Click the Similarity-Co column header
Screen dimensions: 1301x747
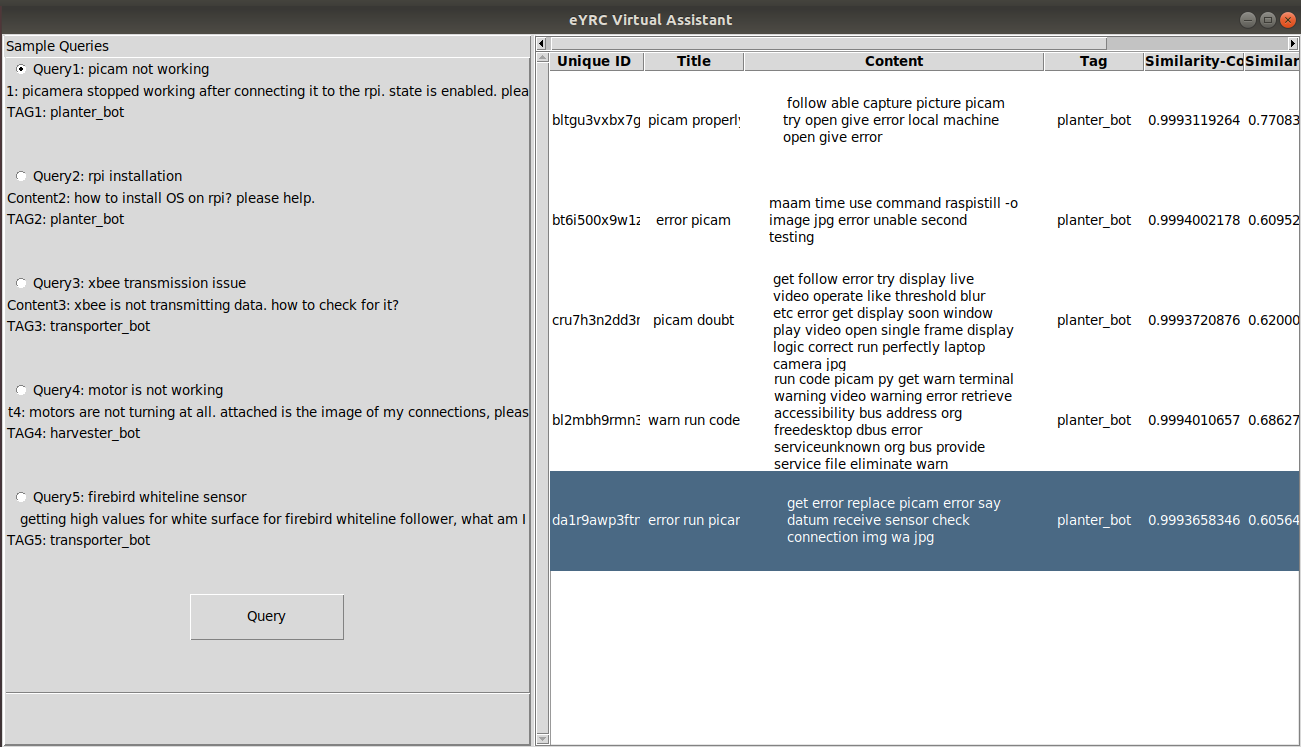[1194, 61]
